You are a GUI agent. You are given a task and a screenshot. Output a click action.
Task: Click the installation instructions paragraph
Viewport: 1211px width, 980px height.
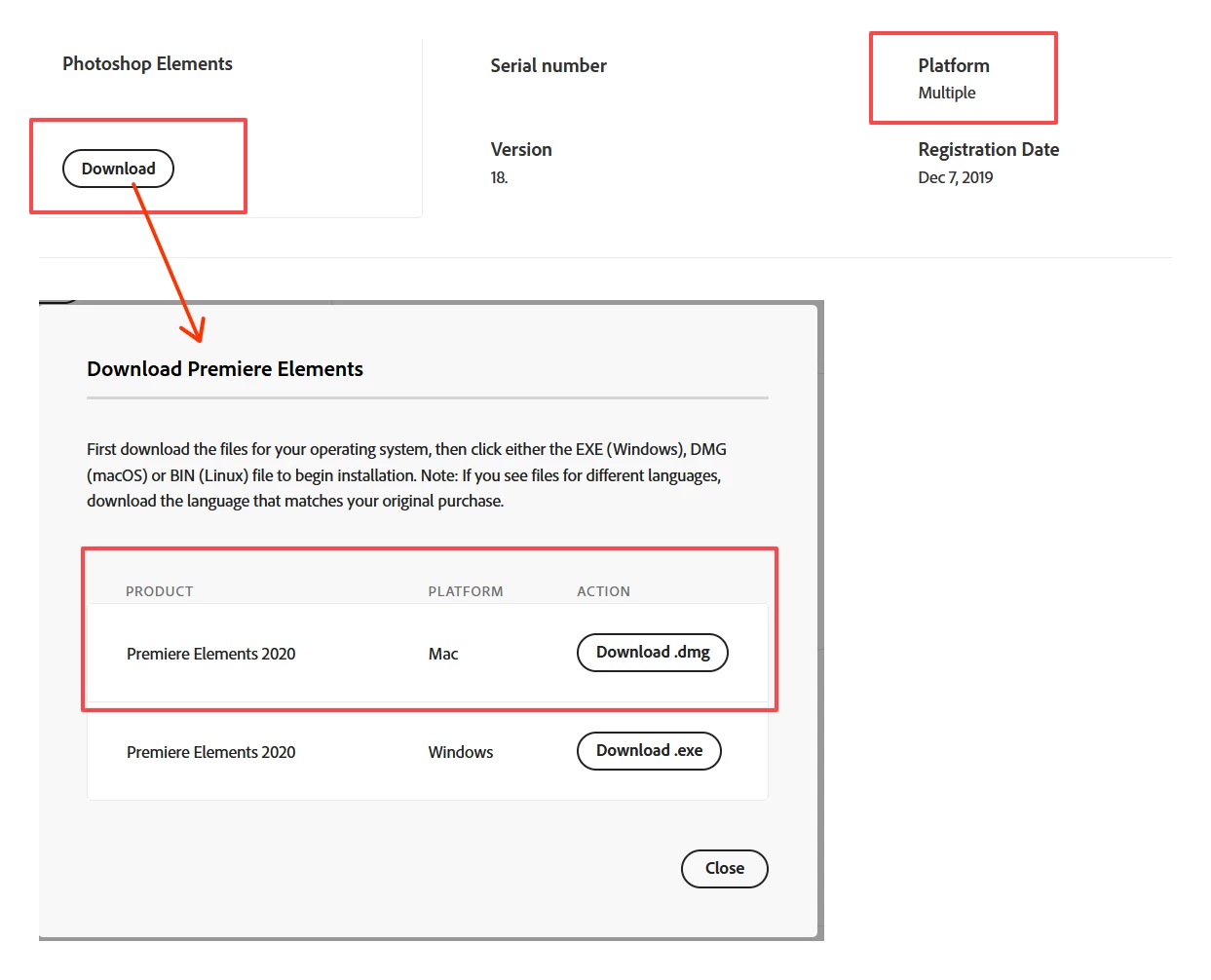click(x=407, y=475)
